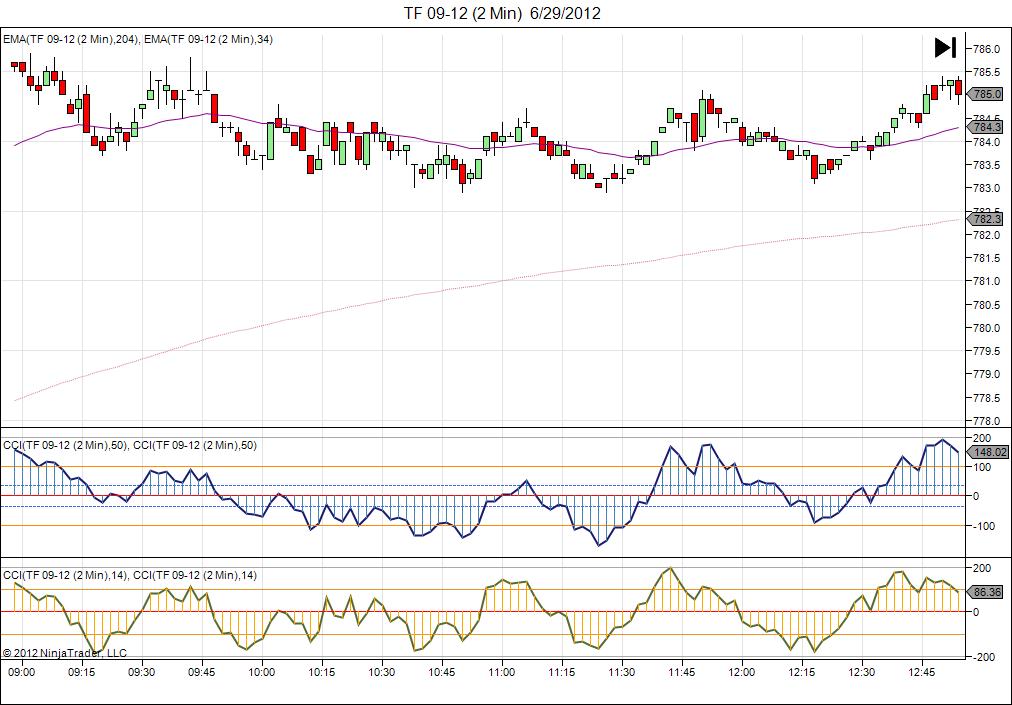Image resolution: width=1012 pixels, height=705 pixels.
Task: Click the 148.02 CCI value marker
Action: point(986,452)
